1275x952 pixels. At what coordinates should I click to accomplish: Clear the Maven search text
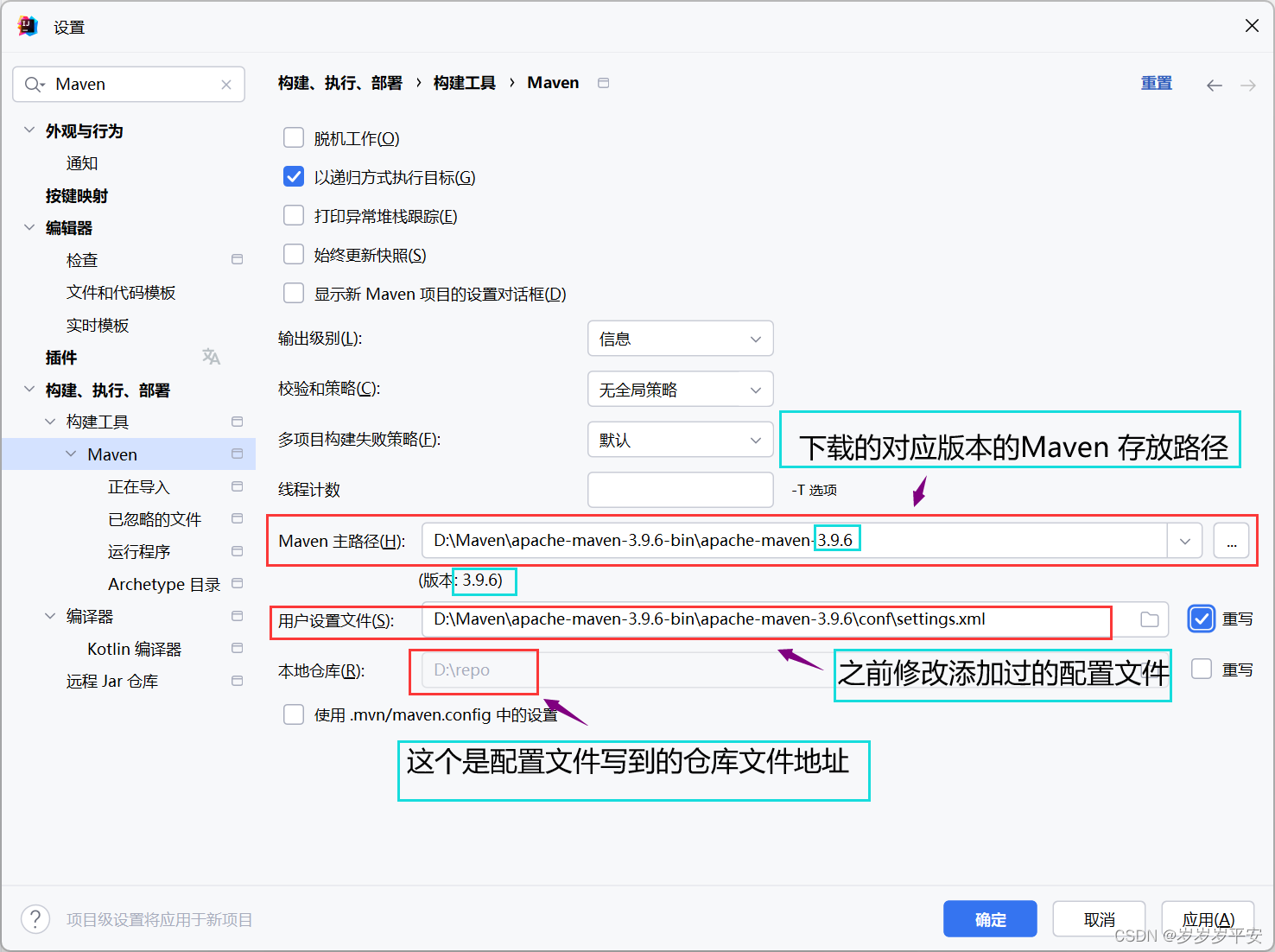click(x=226, y=85)
